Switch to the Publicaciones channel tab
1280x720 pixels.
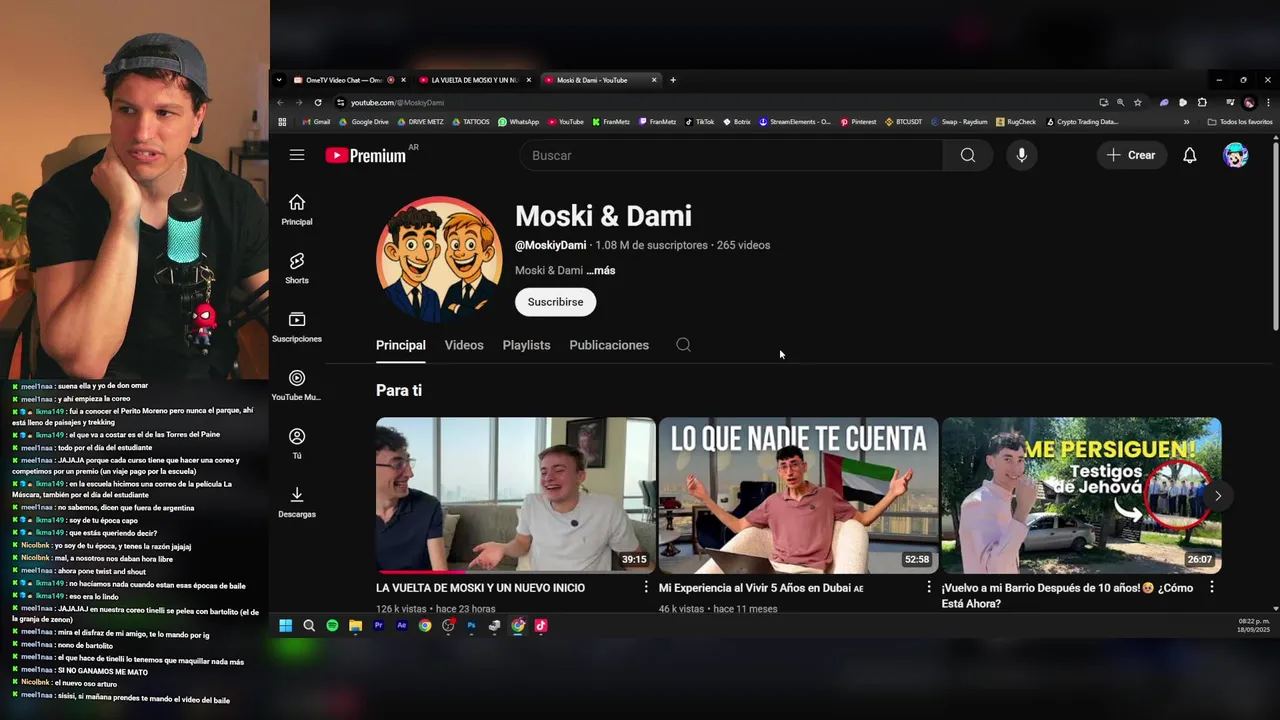point(609,345)
